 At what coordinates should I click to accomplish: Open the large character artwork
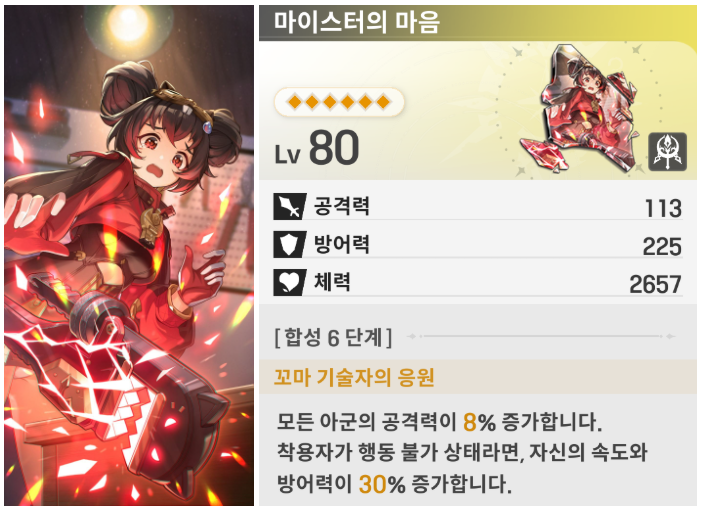tap(129, 256)
